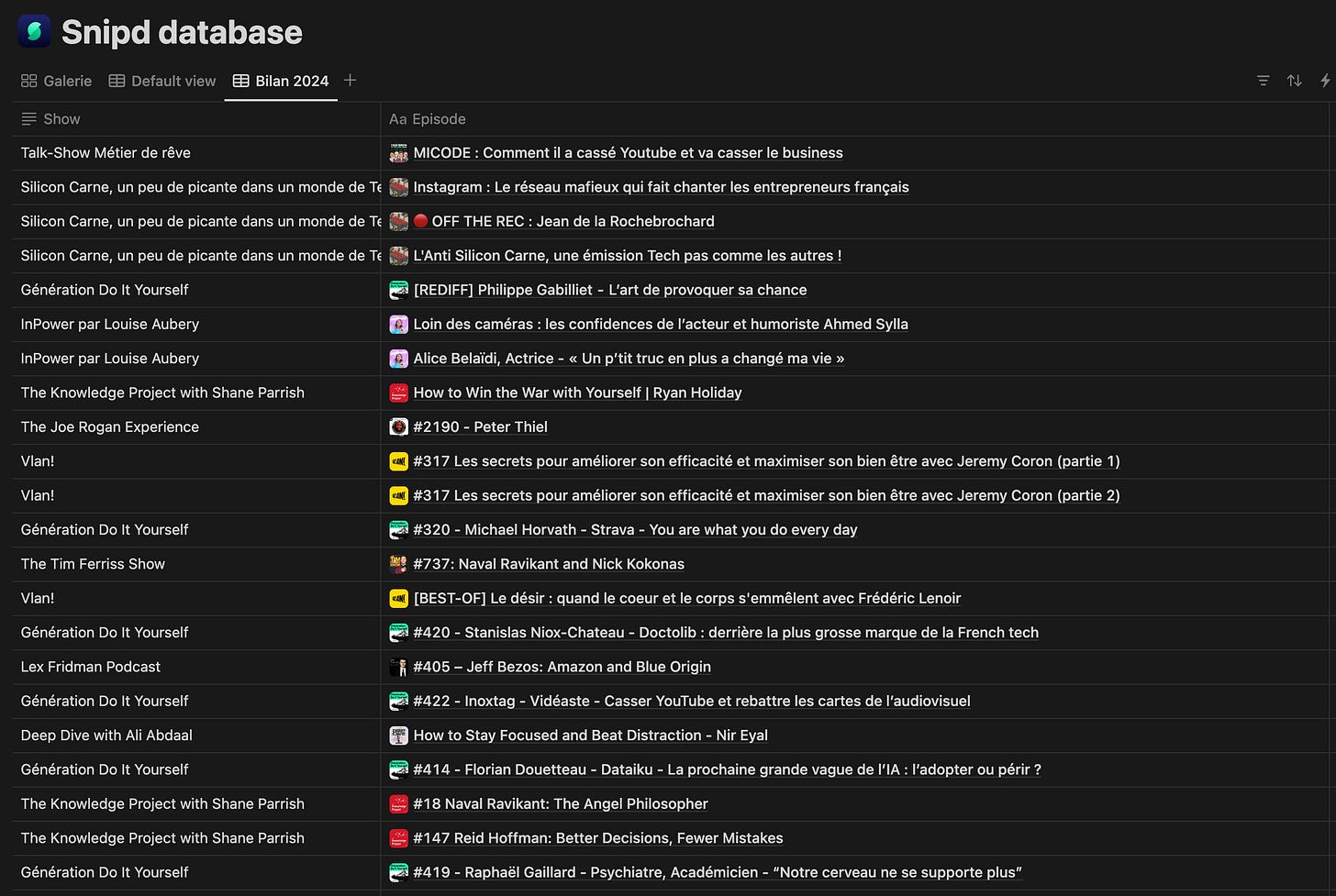Click the page icon beside Instagram episode
The image size is (1336, 896).
click(x=398, y=187)
